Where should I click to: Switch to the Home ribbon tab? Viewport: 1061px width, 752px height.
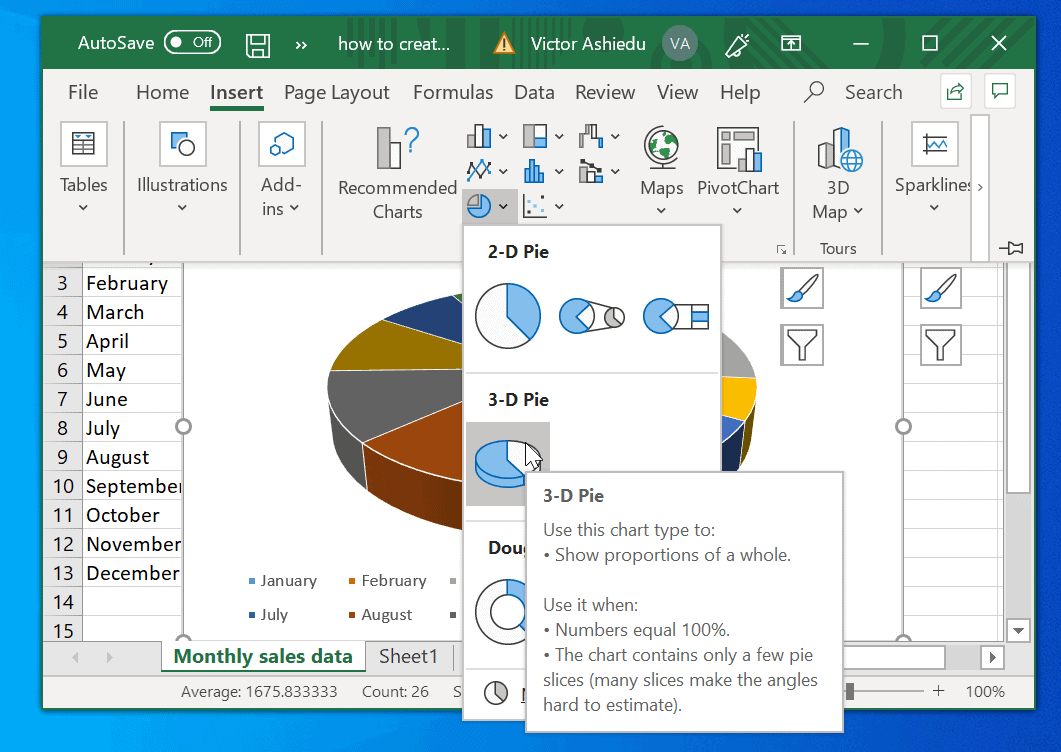(x=162, y=92)
